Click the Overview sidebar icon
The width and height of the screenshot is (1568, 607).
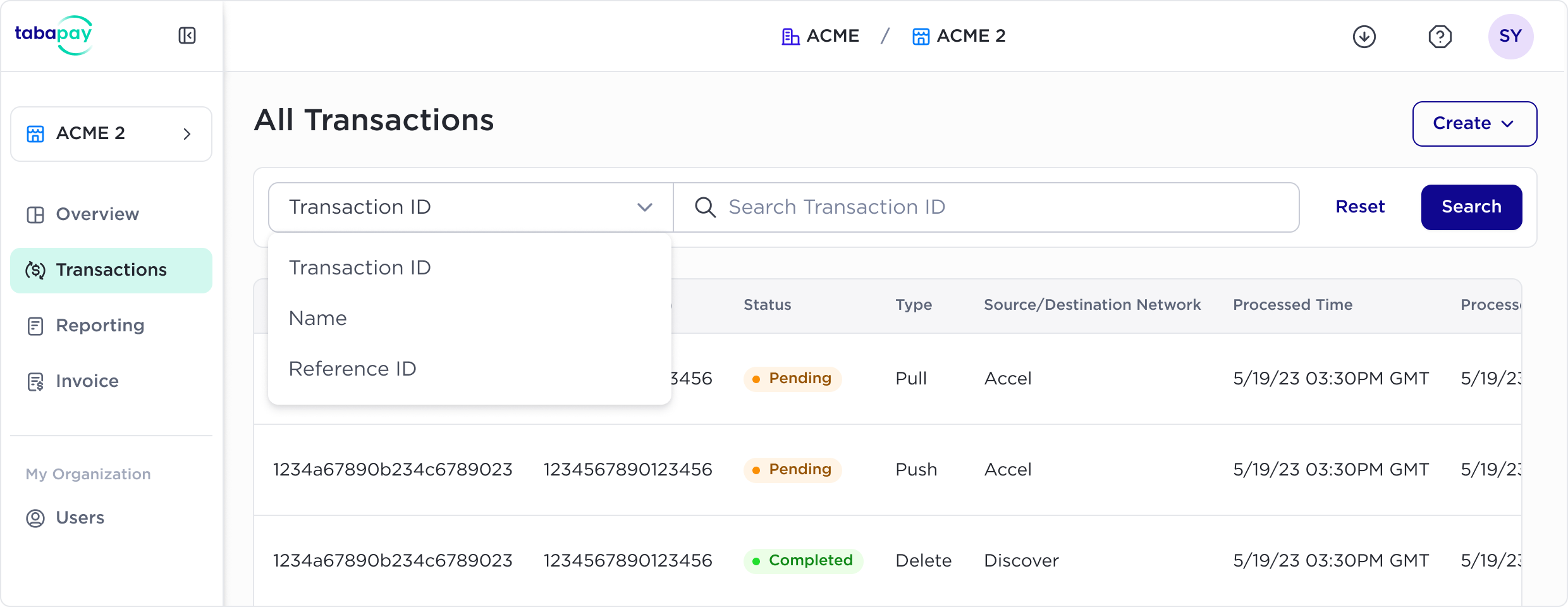(x=35, y=215)
